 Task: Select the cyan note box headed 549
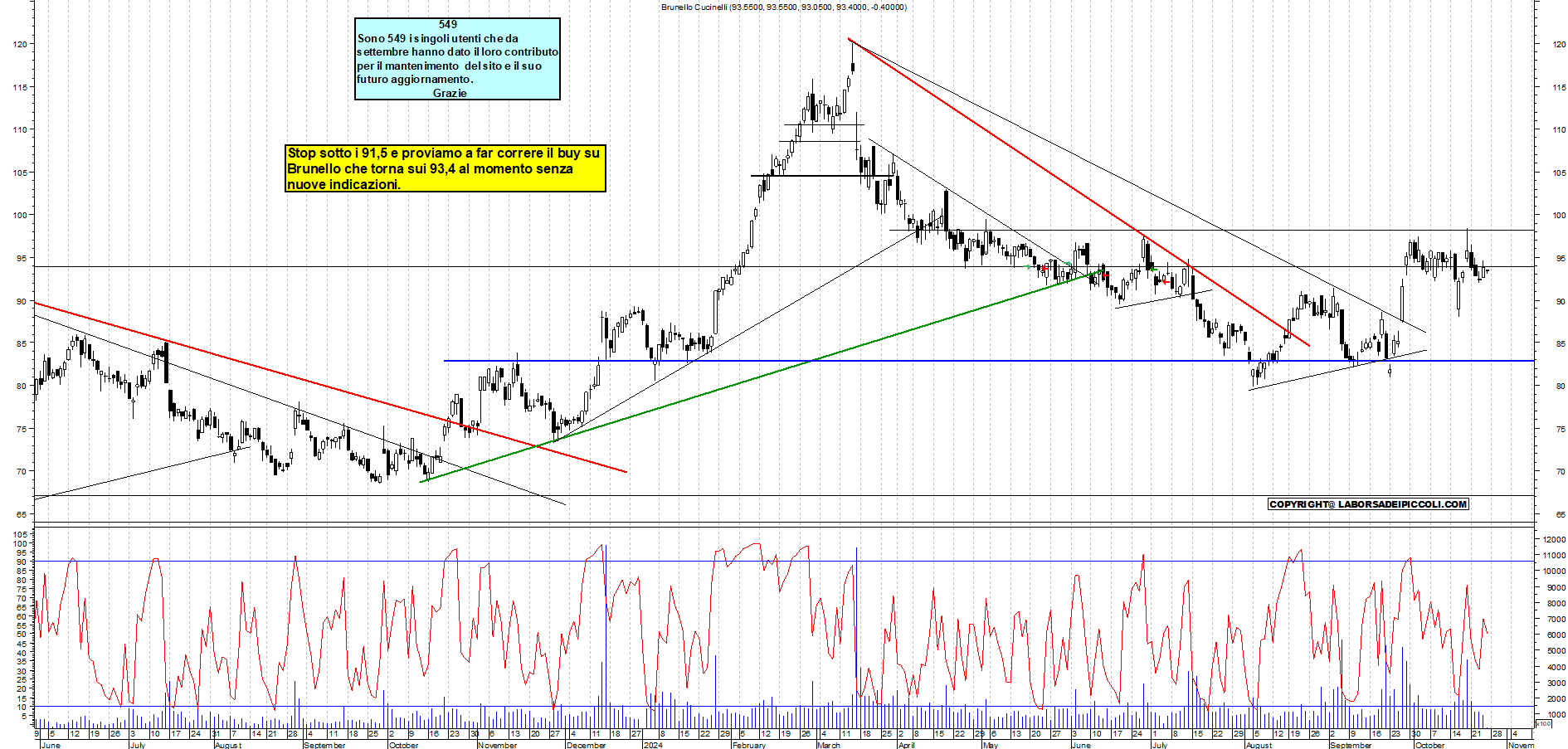tap(457, 59)
